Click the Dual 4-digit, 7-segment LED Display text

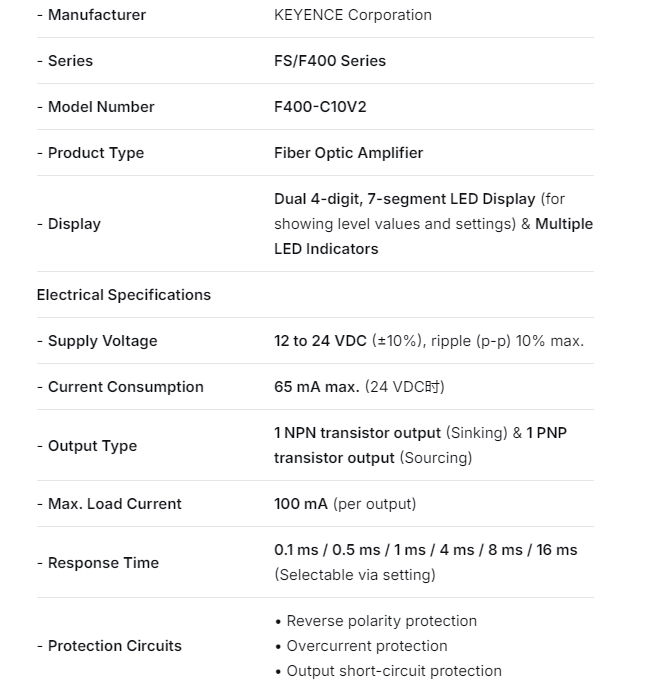coord(405,199)
